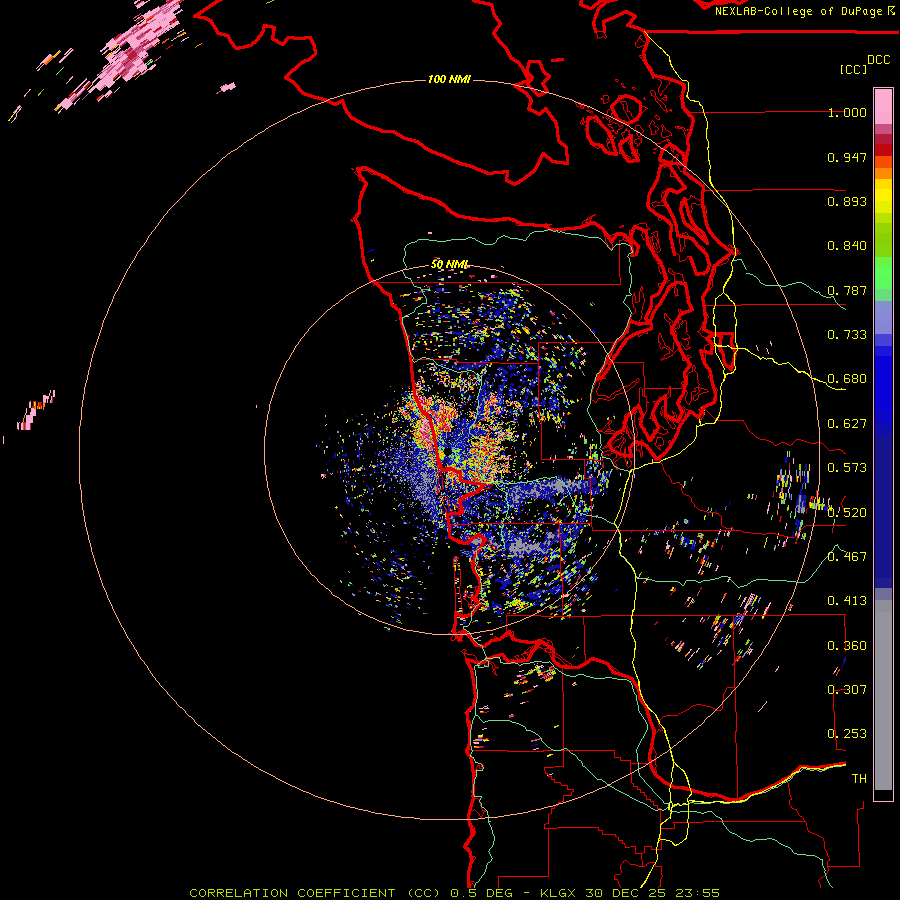Click the 0.893 color scale value
Image resolution: width=900 pixels, height=900 pixels.
tap(847, 201)
